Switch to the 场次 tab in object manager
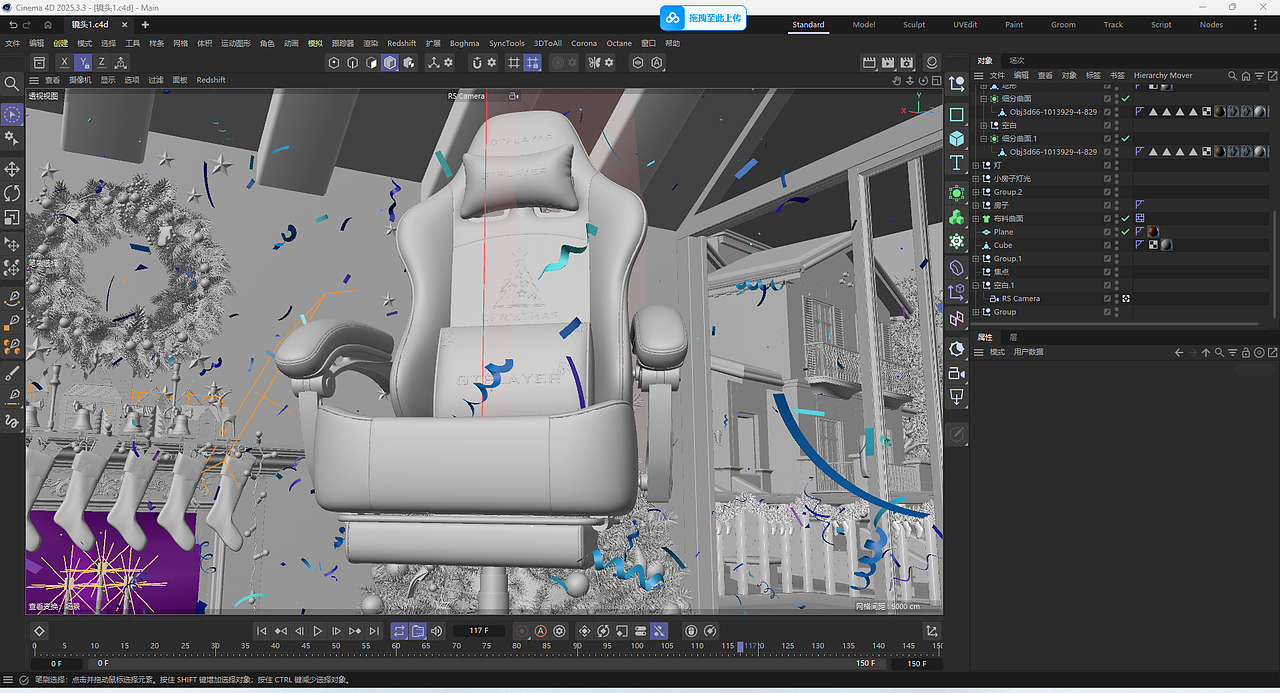The image size is (1280, 693). tap(1017, 61)
